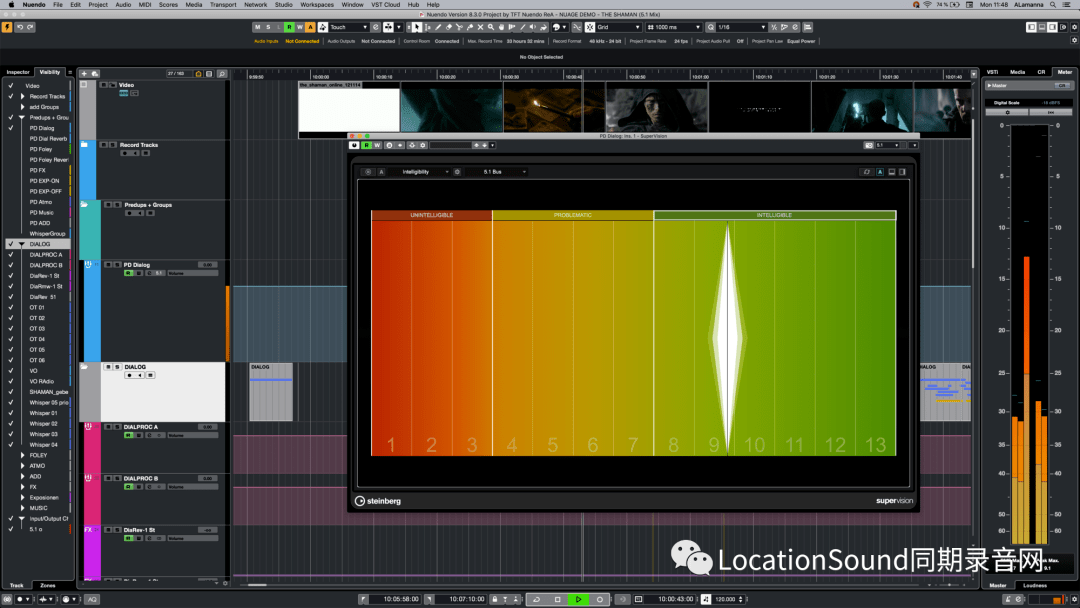1080x608 pixels.
Task: Click the Add Track plus icon
Action: pyautogui.click(x=84, y=74)
